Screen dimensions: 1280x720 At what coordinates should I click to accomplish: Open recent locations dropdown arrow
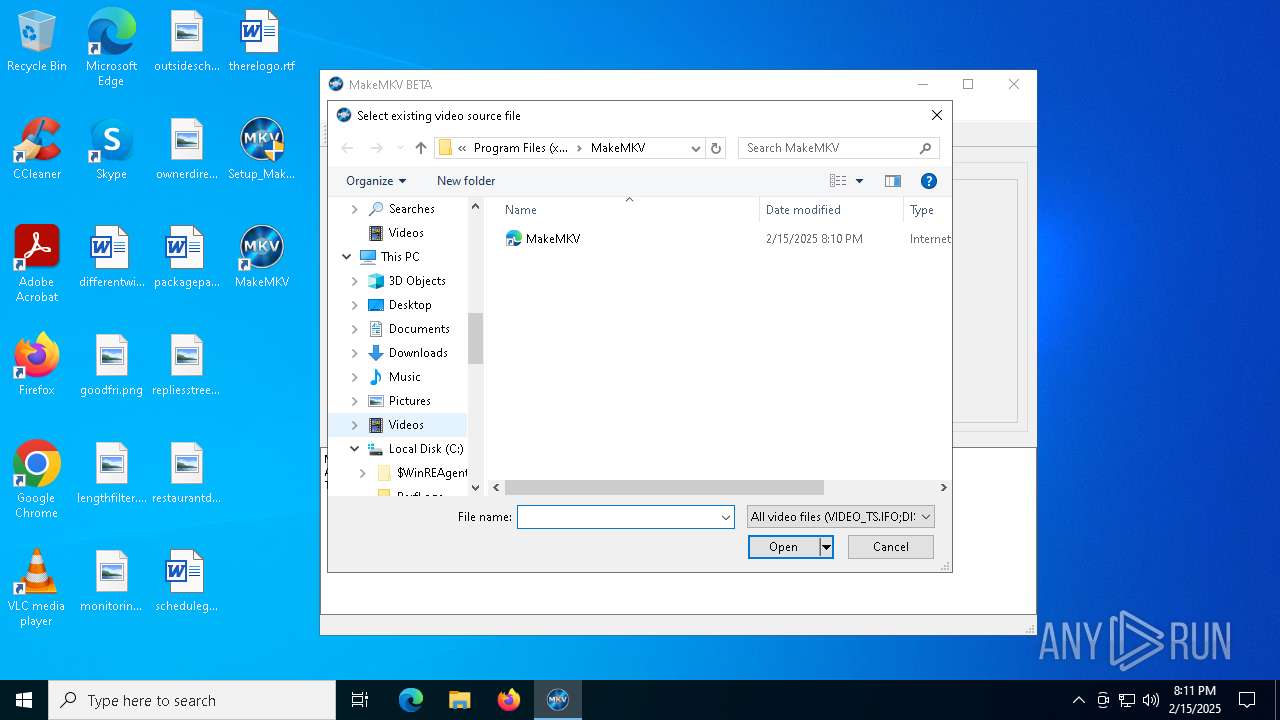(400, 148)
